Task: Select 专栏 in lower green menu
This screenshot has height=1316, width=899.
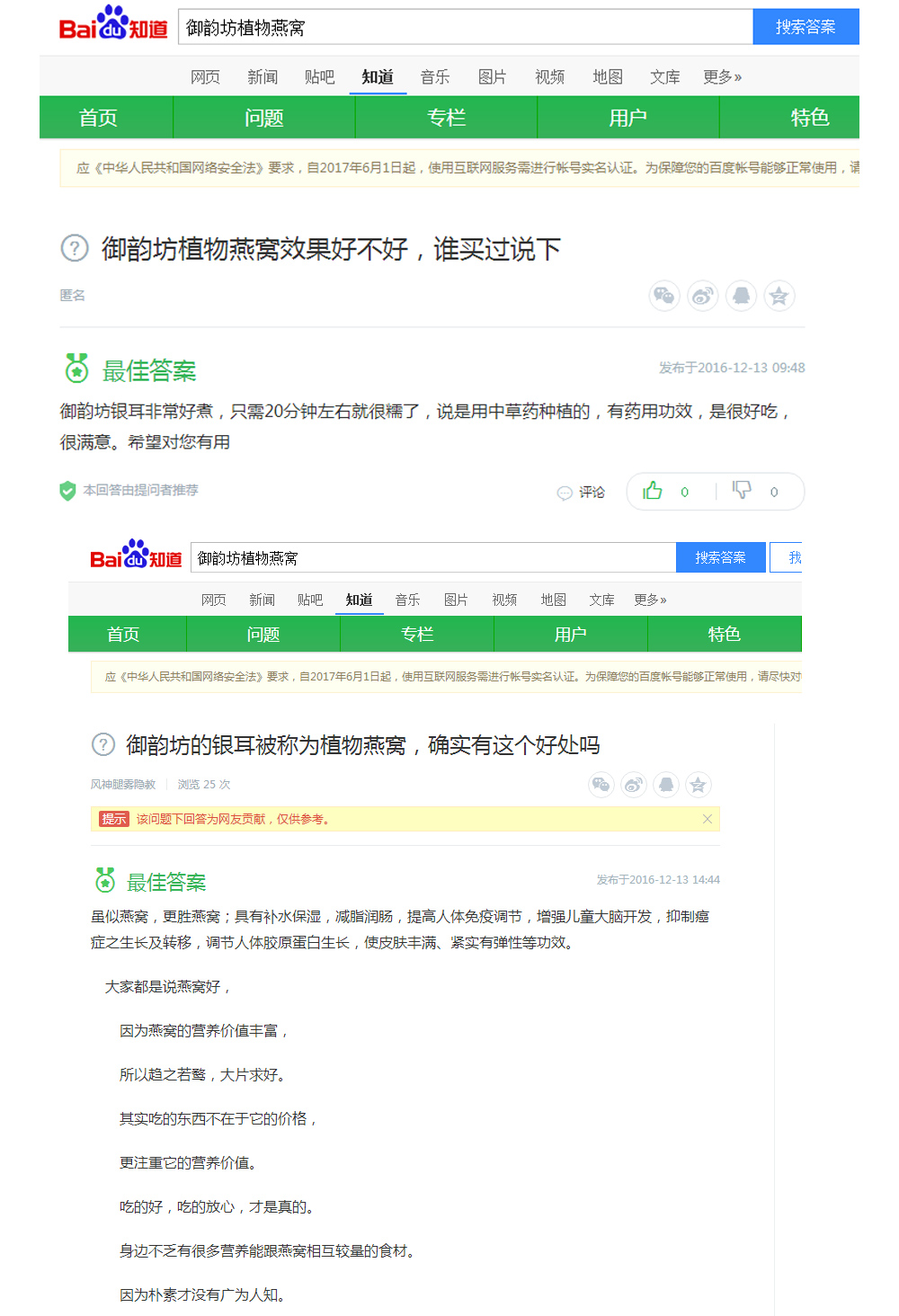Action: pos(417,634)
